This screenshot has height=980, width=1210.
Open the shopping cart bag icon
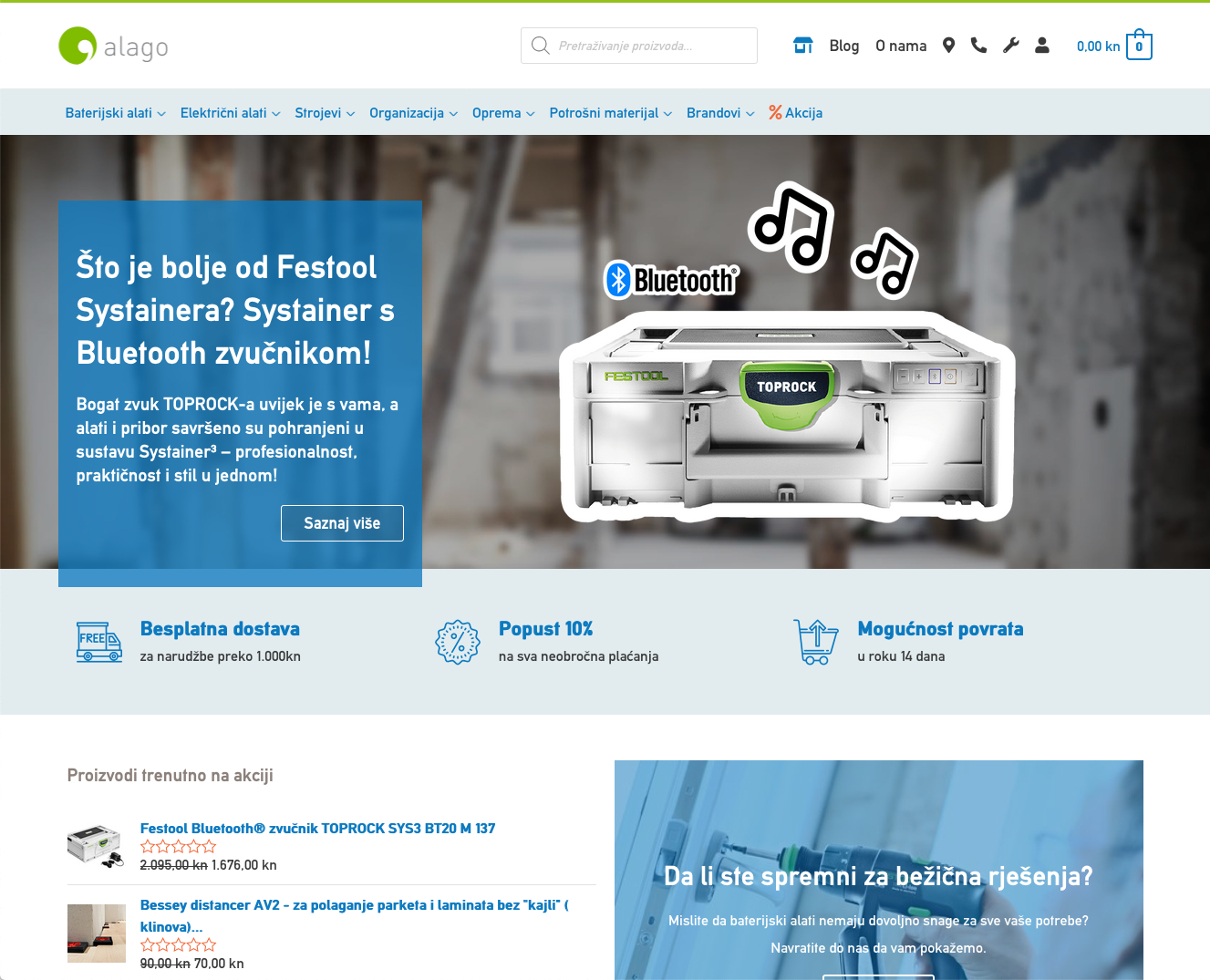point(1139,46)
